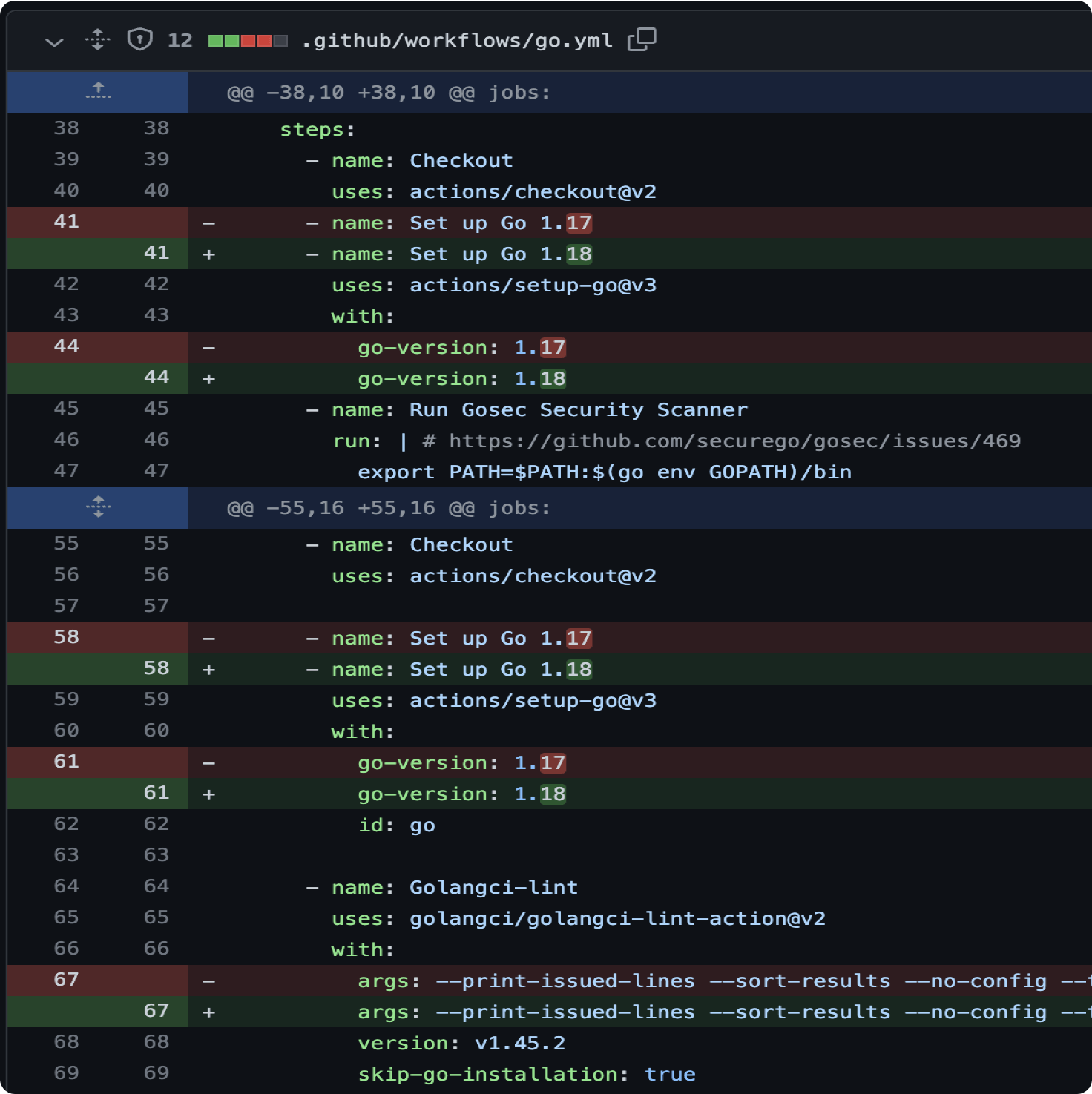Image resolution: width=1092 pixels, height=1094 pixels.
Task: Click added line number 58
Action: 156,668
